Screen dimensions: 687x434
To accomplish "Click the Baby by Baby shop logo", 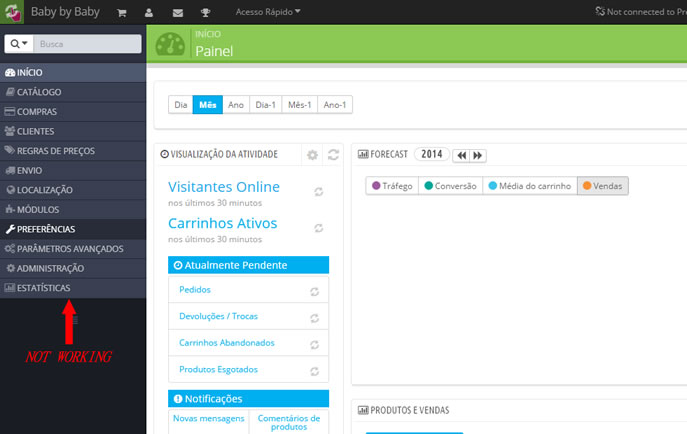I will pyautogui.click(x=12, y=12).
